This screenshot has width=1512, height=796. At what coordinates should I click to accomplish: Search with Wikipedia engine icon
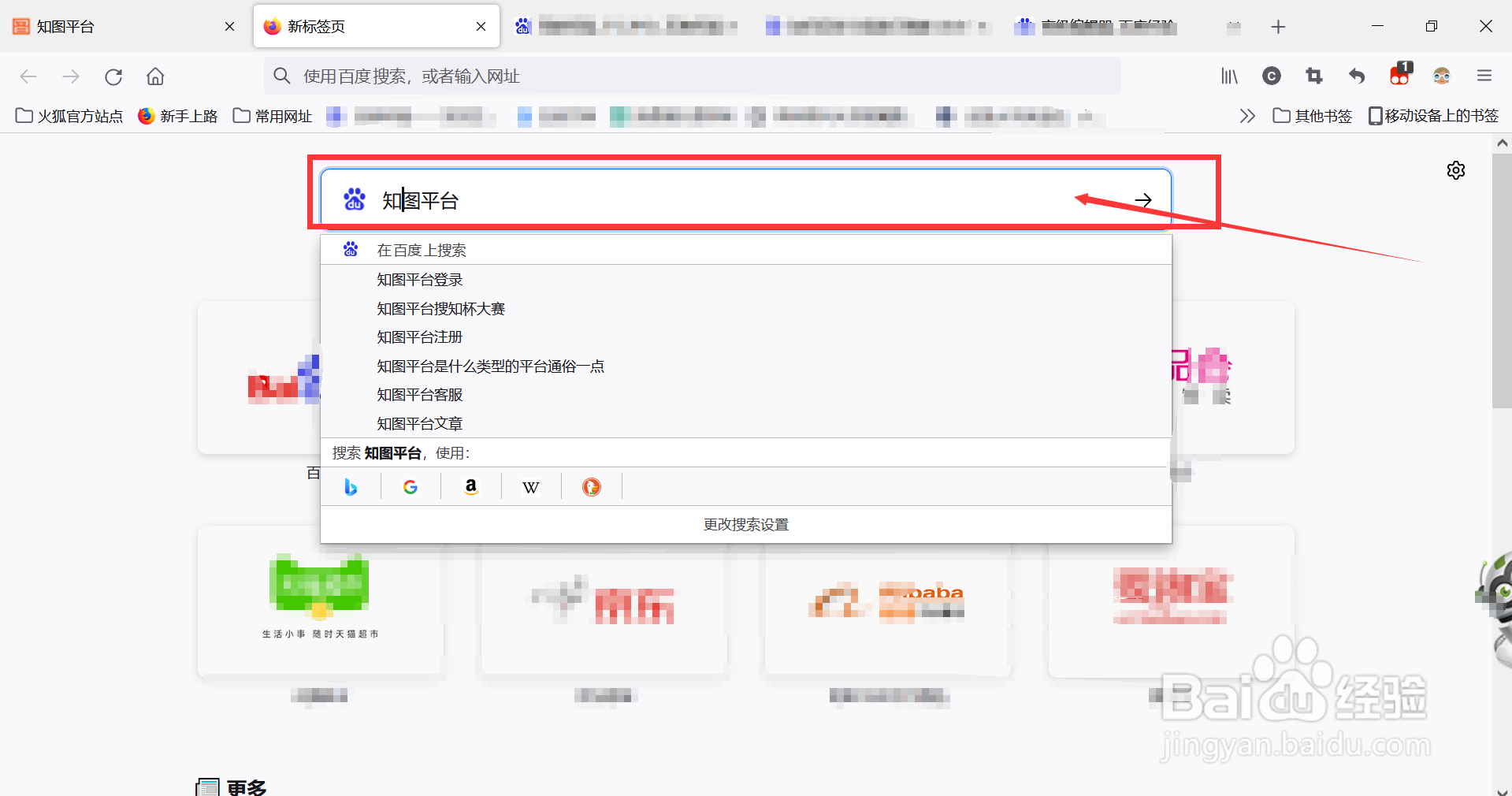pos(531,487)
